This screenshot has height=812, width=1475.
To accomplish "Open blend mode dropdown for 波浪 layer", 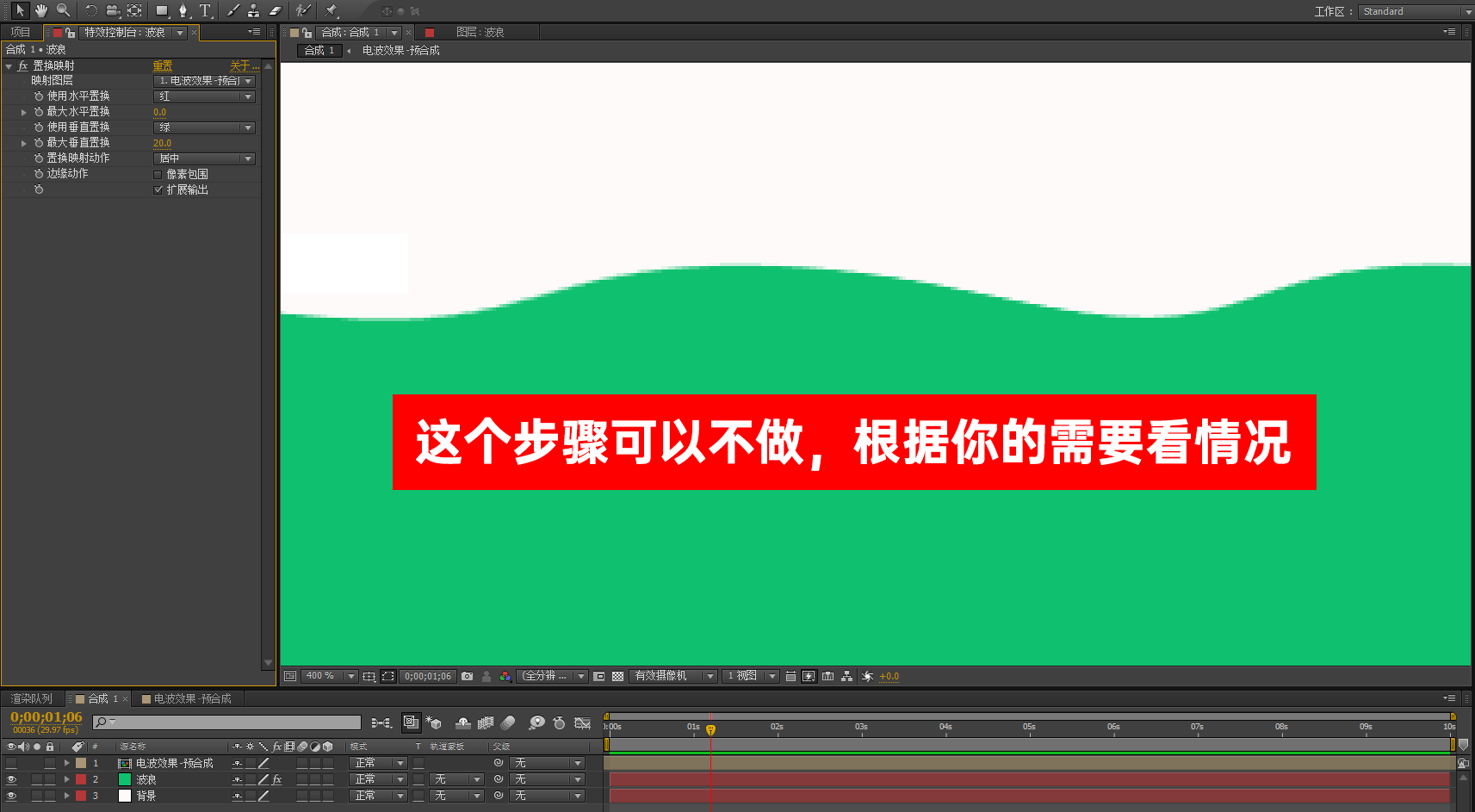I will [x=378, y=779].
